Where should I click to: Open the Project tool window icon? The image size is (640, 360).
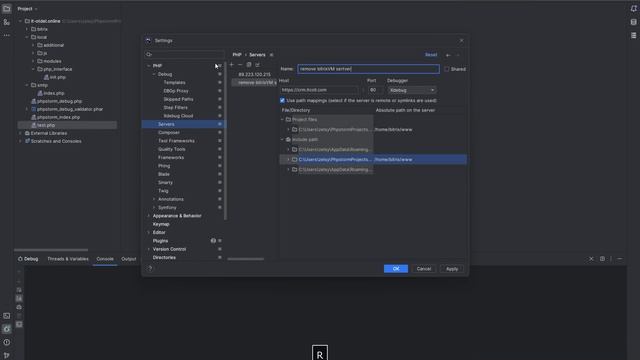click(x=7, y=8)
